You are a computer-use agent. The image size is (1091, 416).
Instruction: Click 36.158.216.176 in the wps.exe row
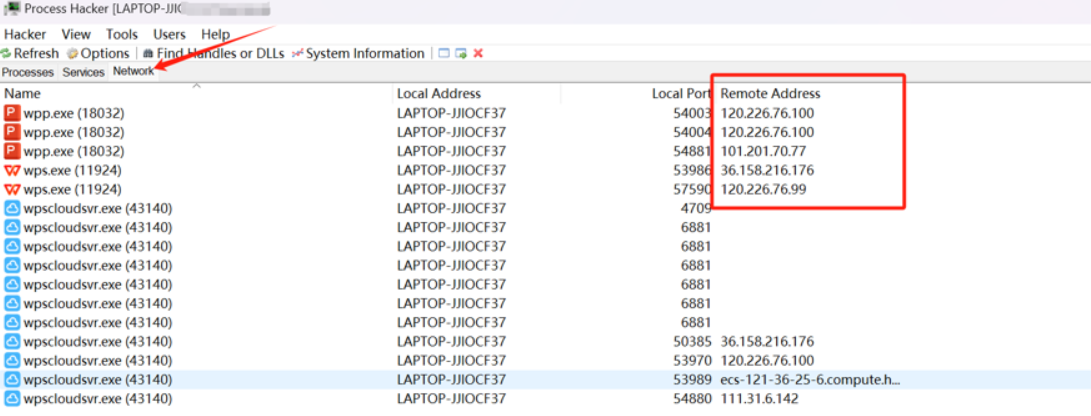(767, 170)
